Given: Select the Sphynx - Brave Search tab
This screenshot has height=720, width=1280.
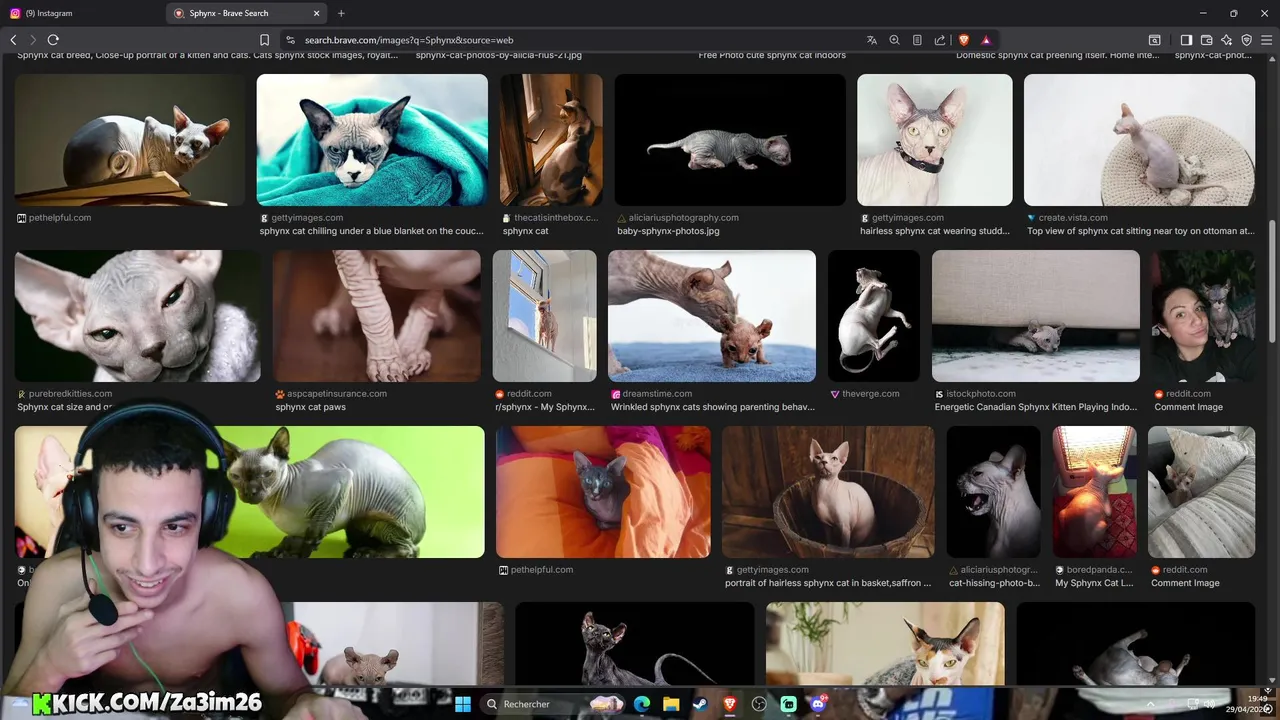Looking at the screenshot, I should [245, 13].
